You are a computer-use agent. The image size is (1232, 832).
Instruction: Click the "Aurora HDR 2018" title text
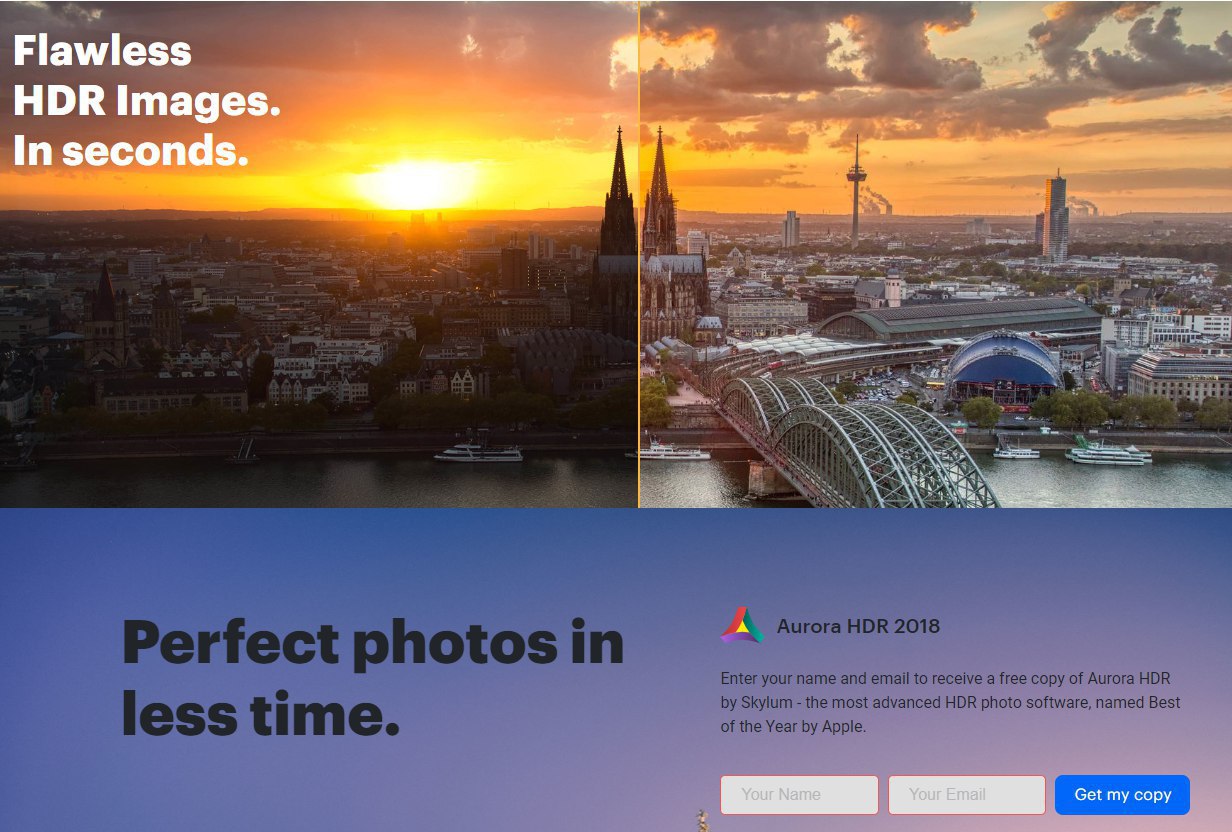pyautogui.click(x=858, y=627)
